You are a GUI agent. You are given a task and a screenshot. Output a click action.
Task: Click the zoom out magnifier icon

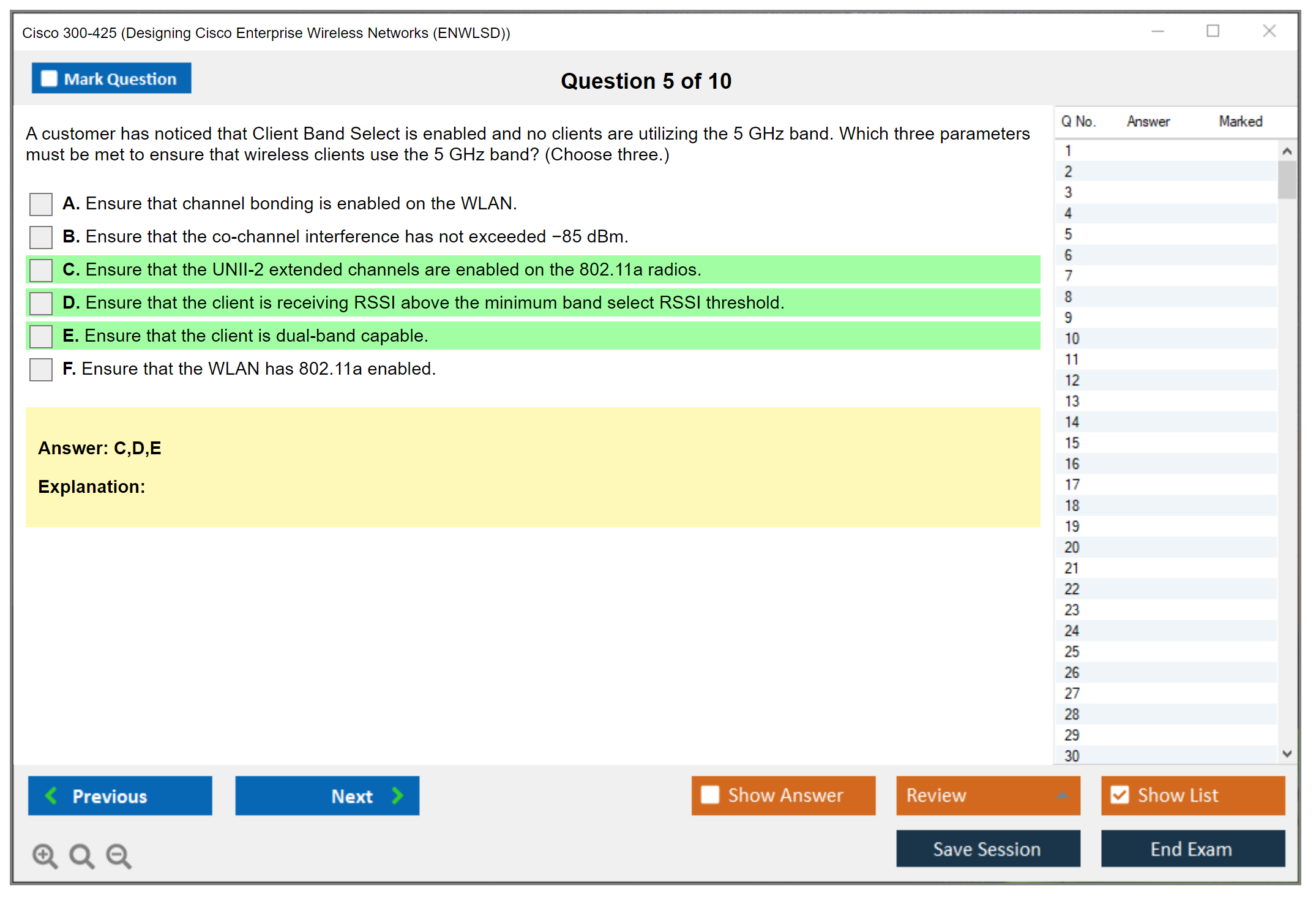[x=118, y=855]
